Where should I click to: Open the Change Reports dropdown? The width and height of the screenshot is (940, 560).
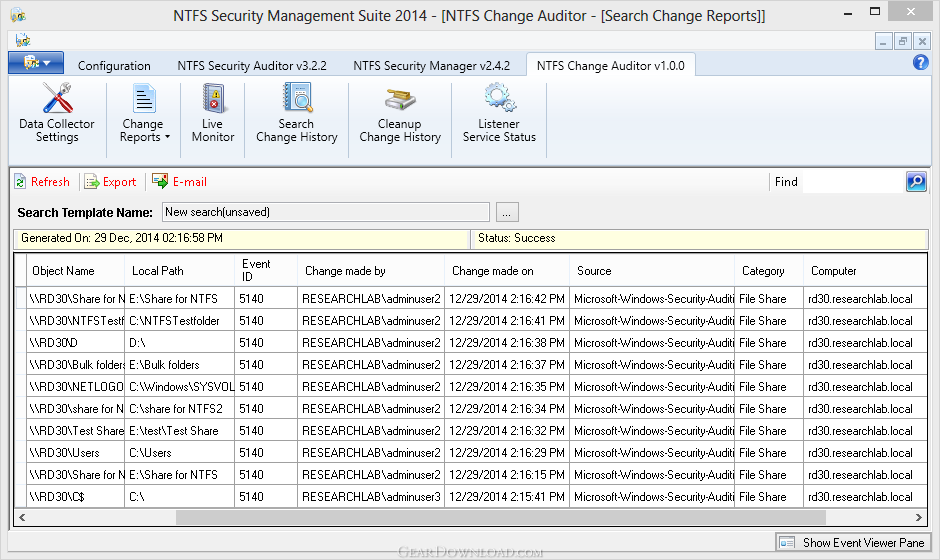tap(144, 113)
